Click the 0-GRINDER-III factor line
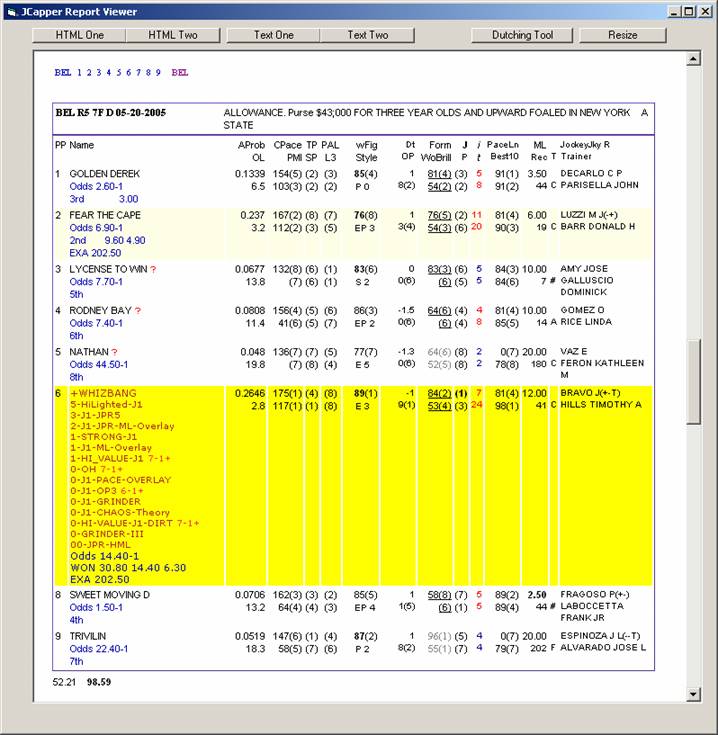 point(107,534)
